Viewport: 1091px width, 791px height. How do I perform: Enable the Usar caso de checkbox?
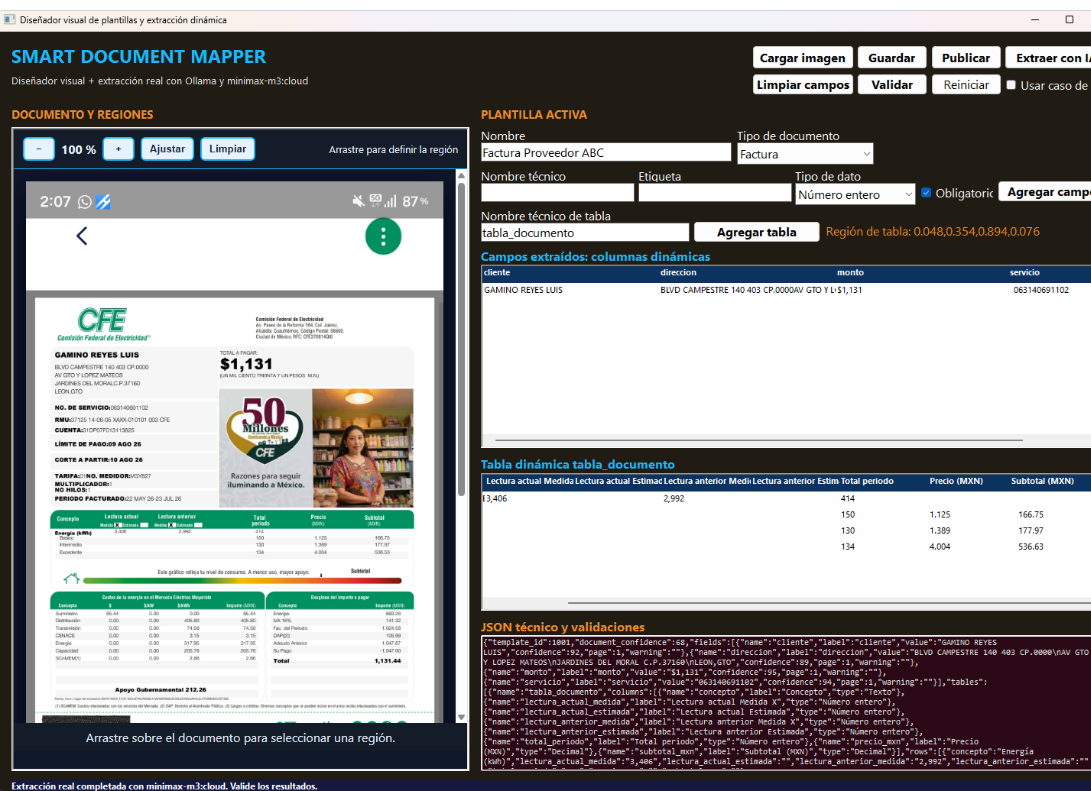pyautogui.click(x=1011, y=85)
